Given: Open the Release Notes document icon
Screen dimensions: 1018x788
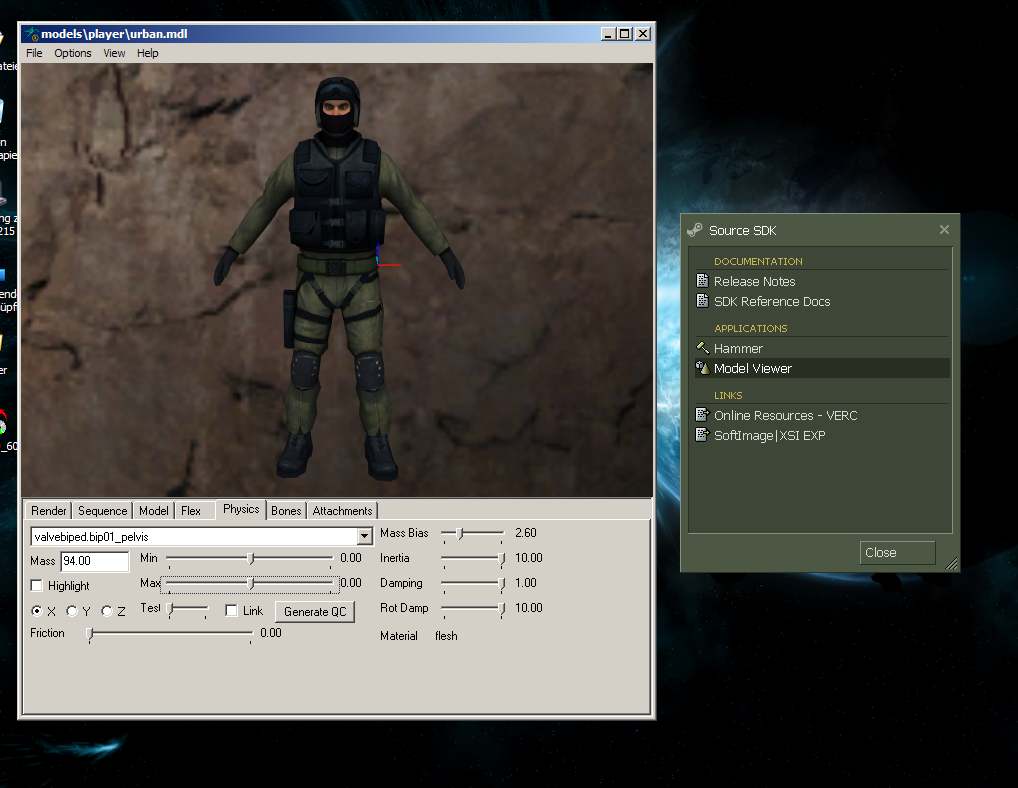Looking at the screenshot, I should [702, 280].
